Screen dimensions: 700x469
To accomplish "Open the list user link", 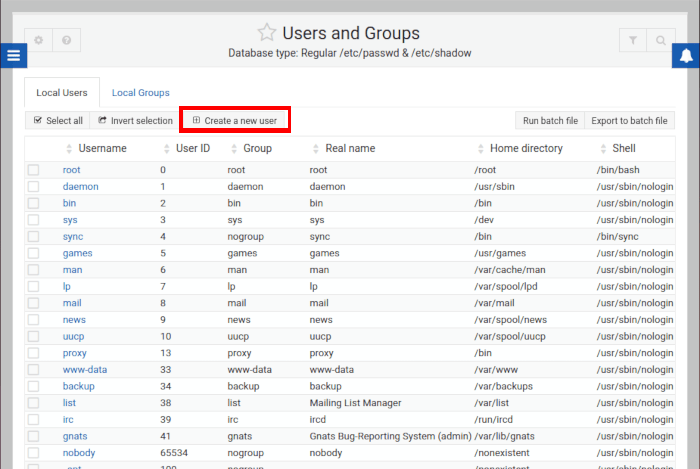I will pos(69,403).
